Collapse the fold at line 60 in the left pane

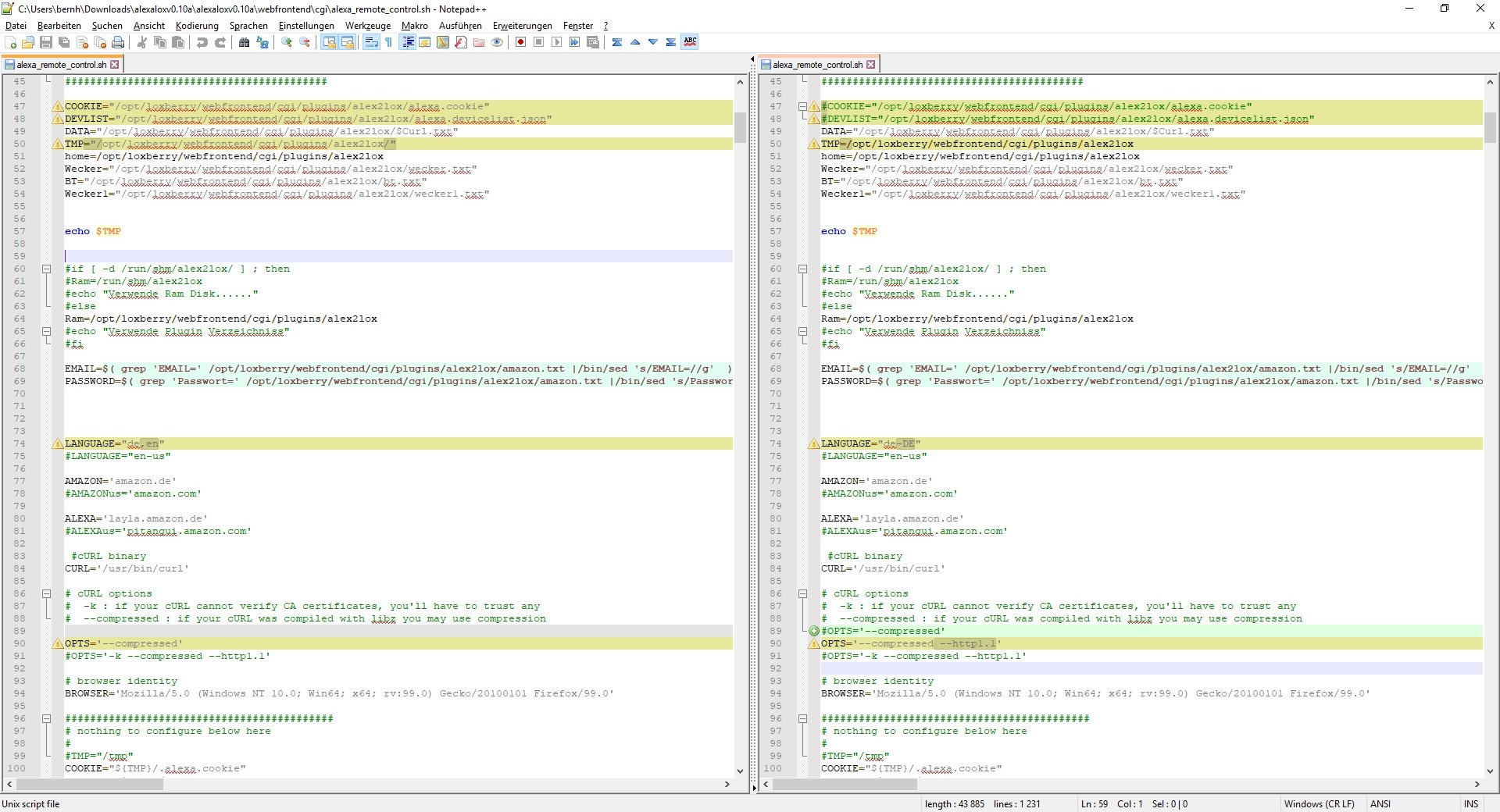pos(46,269)
